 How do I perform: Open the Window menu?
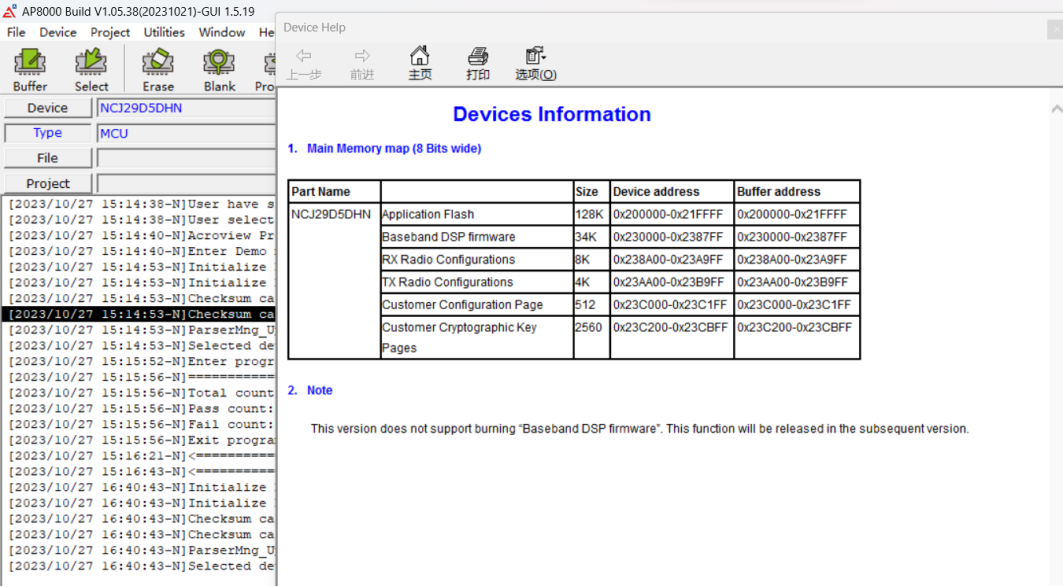click(x=222, y=33)
